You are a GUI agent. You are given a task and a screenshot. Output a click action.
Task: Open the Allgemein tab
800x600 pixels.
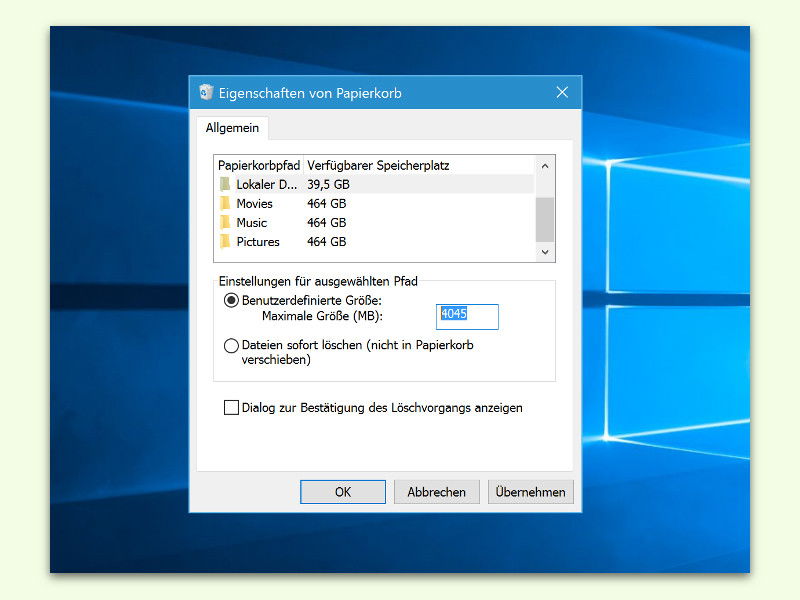coord(232,128)
